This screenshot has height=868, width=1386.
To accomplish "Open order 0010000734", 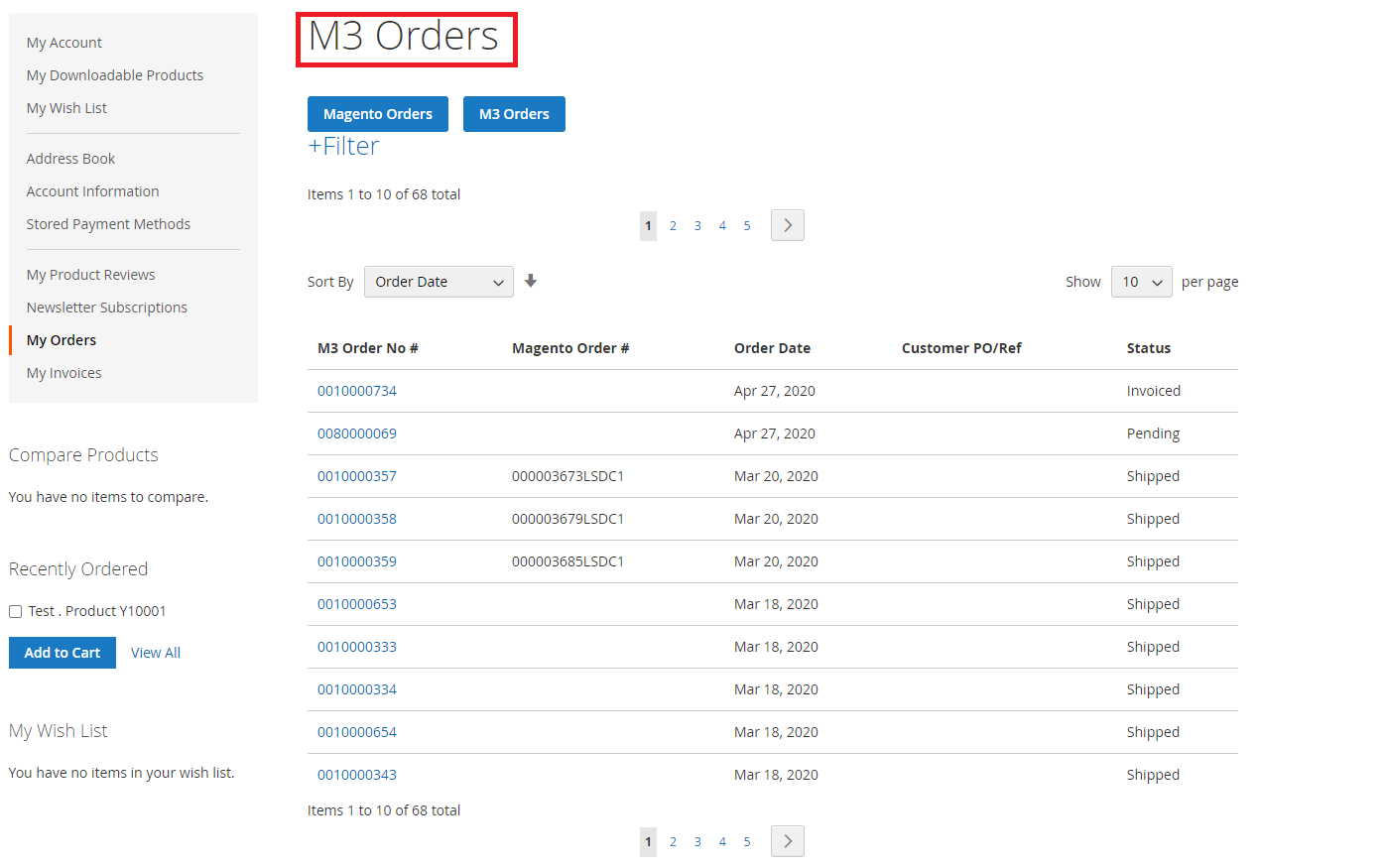I will [x=357, y=391].
